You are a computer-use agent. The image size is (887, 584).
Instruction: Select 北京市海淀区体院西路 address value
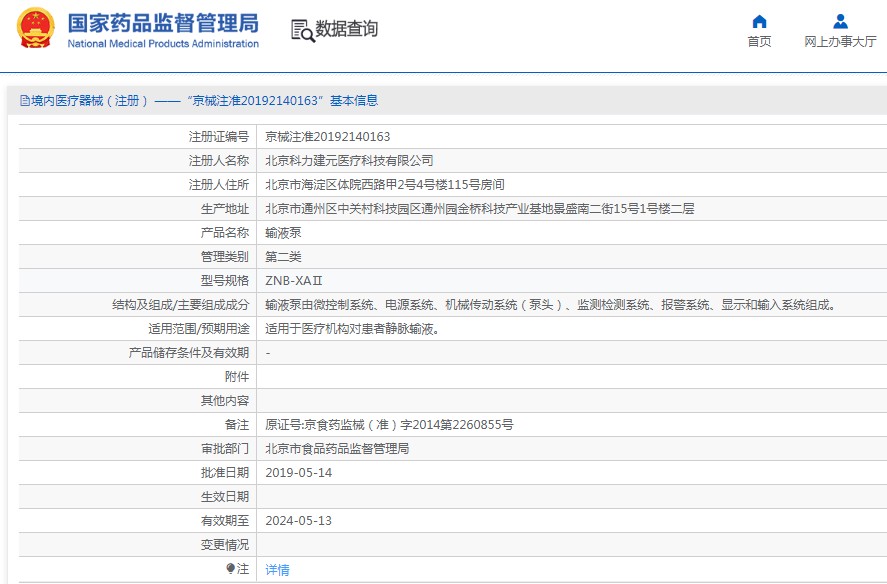385,185
